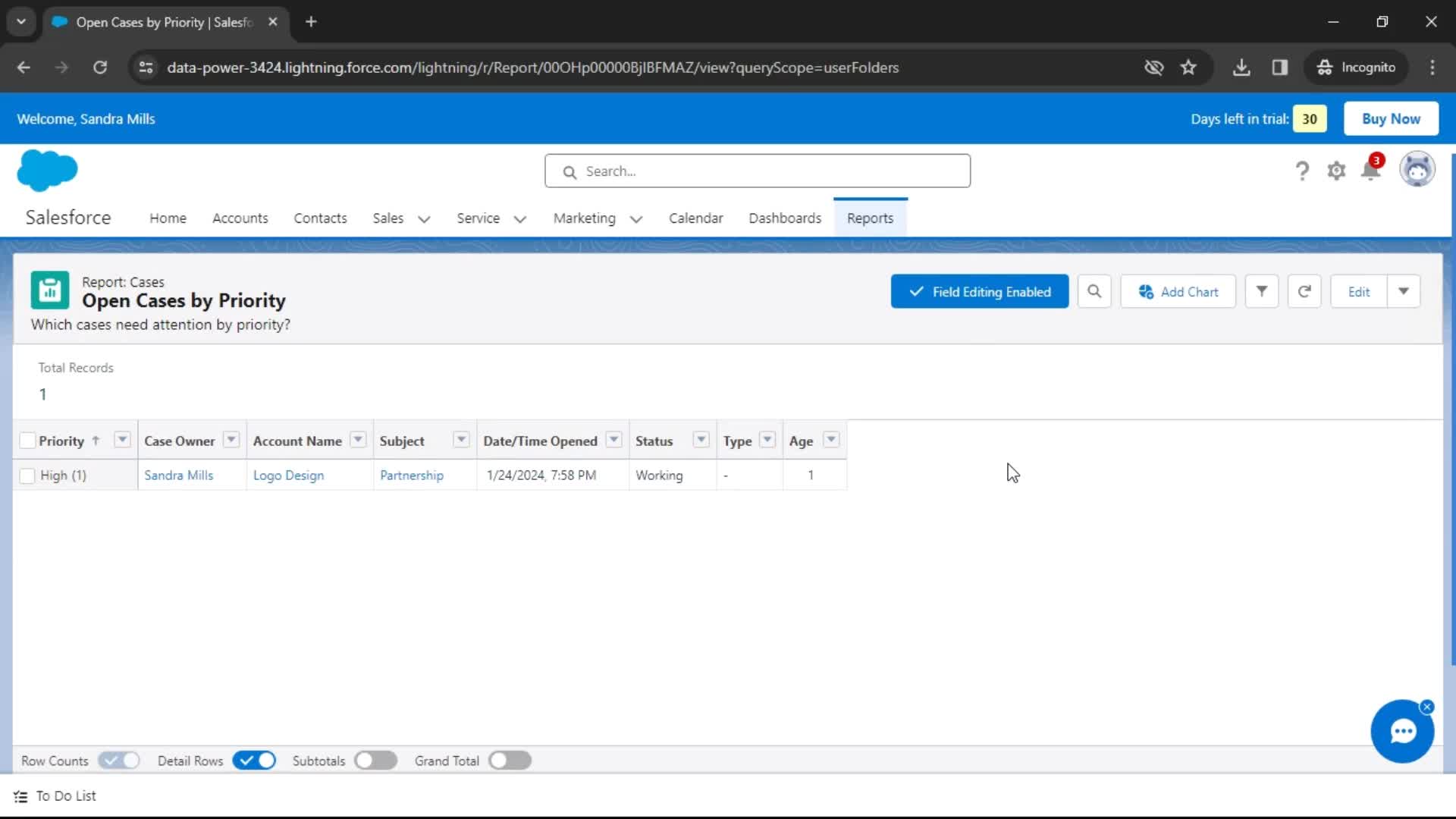
Task: Open the chat assistant bubble
Action: click(x=1402, y=731)
